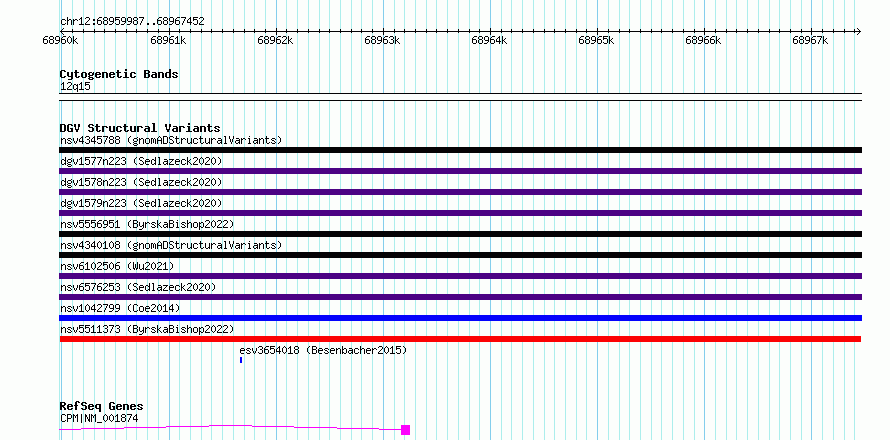Select the red nsv5511373 variant bar
The height and width of the screenshot is (440, 890).
coord(460,339)
